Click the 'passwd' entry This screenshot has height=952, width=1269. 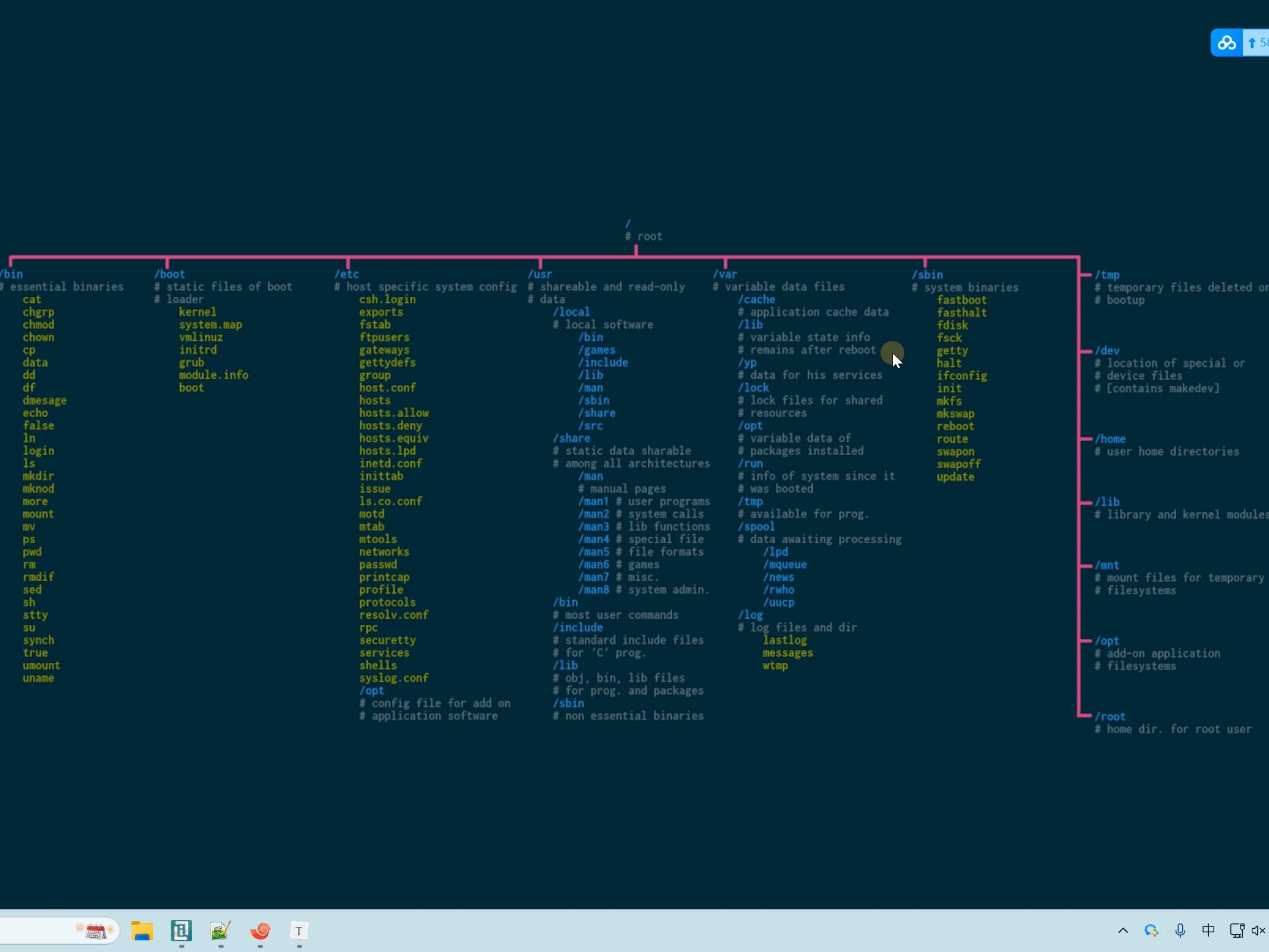[378, 565]
